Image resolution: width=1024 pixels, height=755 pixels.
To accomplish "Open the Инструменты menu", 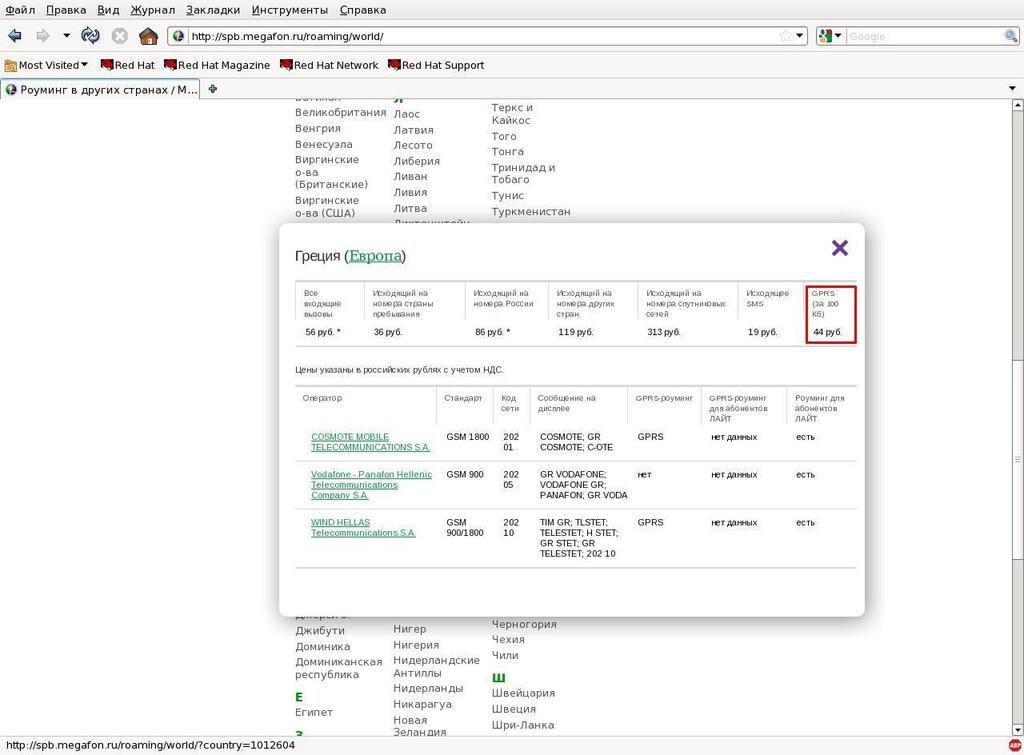I will pyautogui.click(x=289, y=10).
